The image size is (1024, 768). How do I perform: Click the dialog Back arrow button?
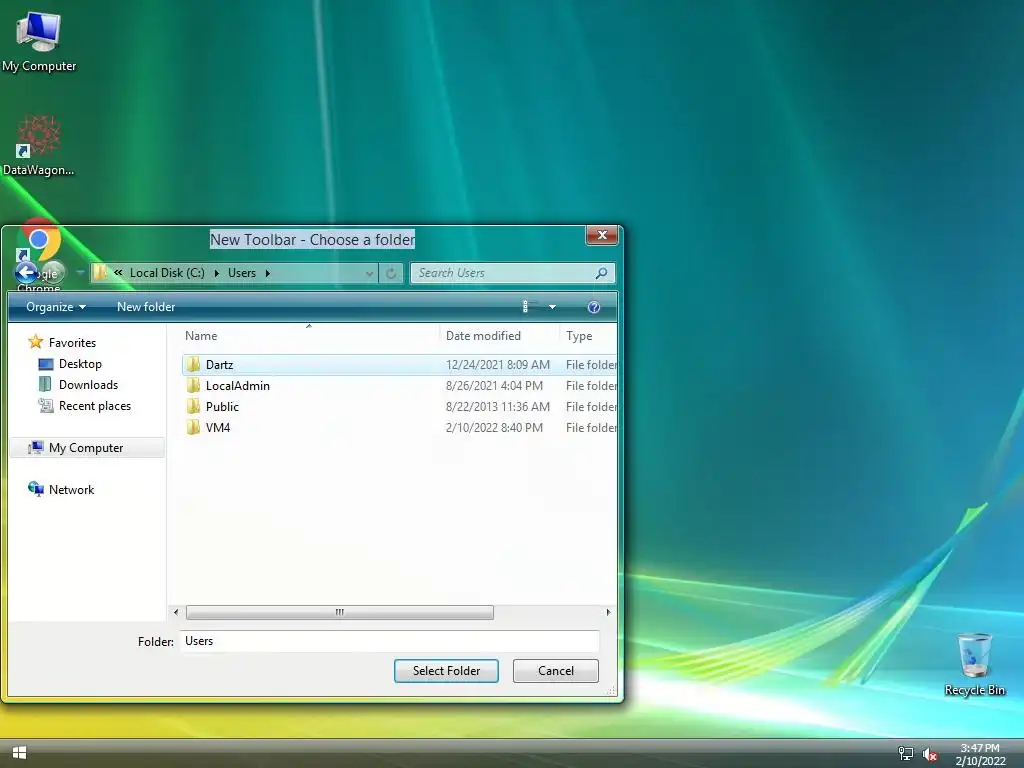click(x=26, y=273)
